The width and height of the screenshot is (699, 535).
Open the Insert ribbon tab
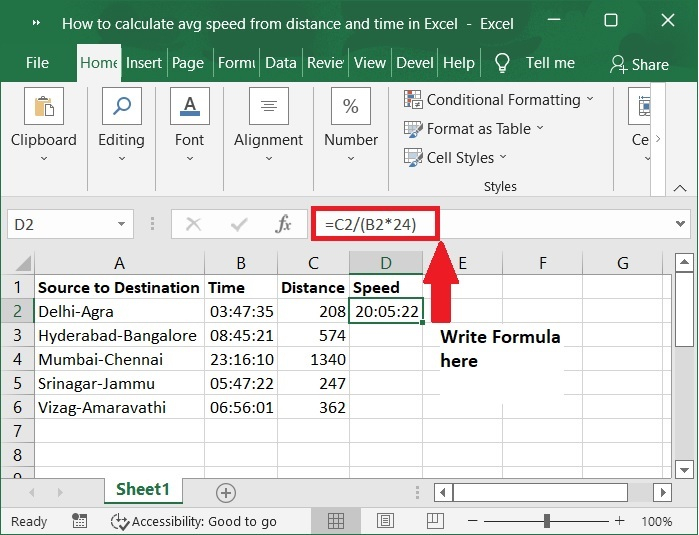144,62
